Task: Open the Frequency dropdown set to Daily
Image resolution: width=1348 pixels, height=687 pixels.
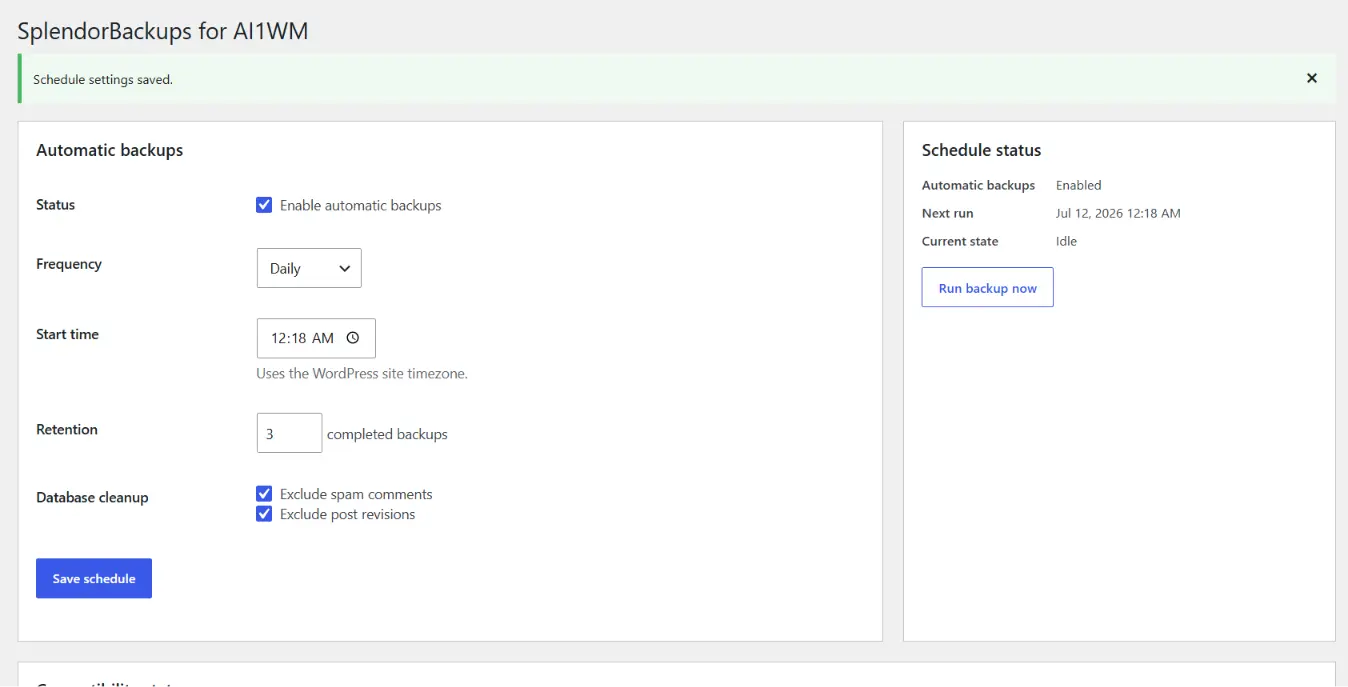Action: tap(309, 268)
